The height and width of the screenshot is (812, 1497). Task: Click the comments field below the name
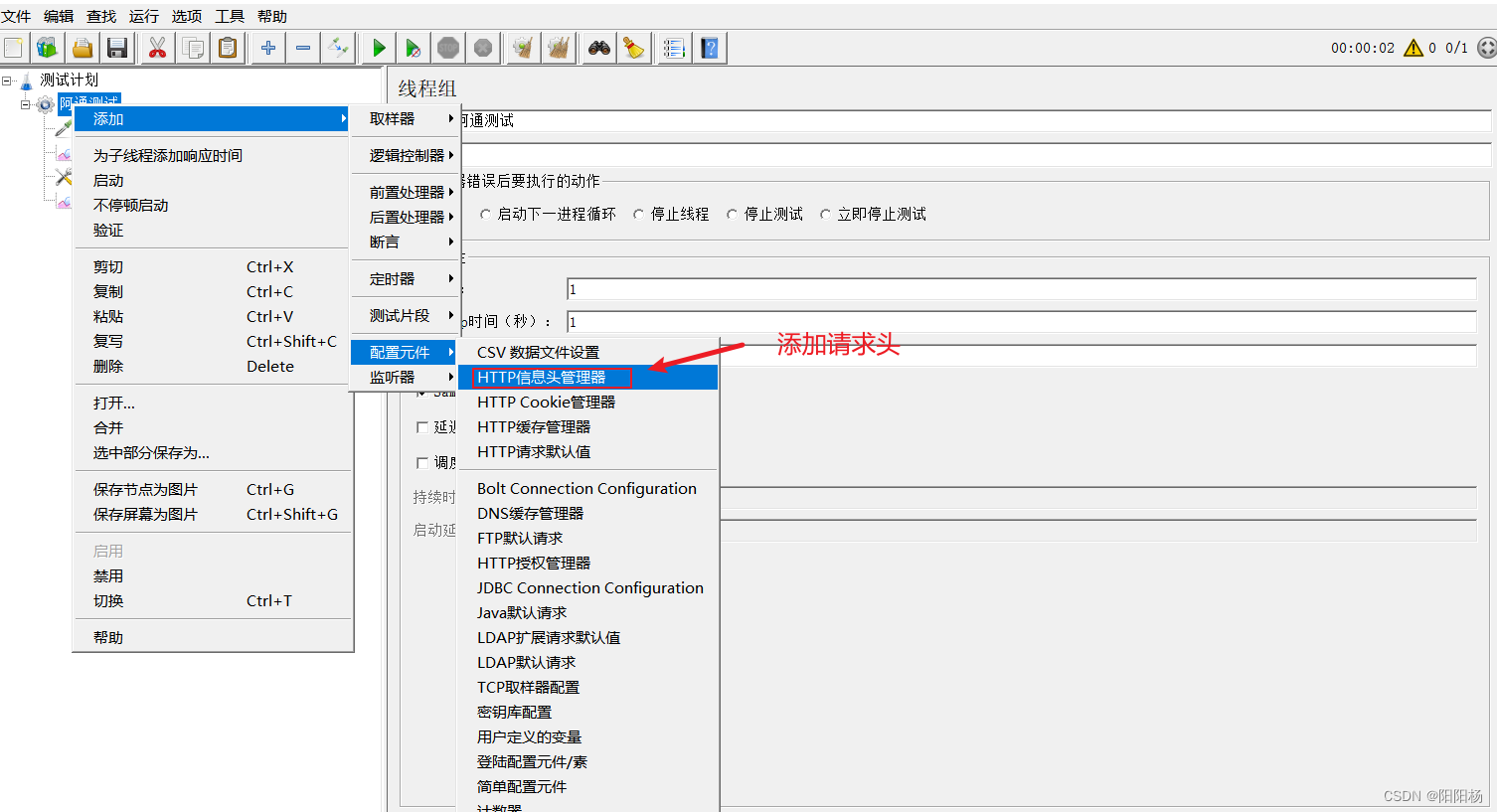(976, 155)
